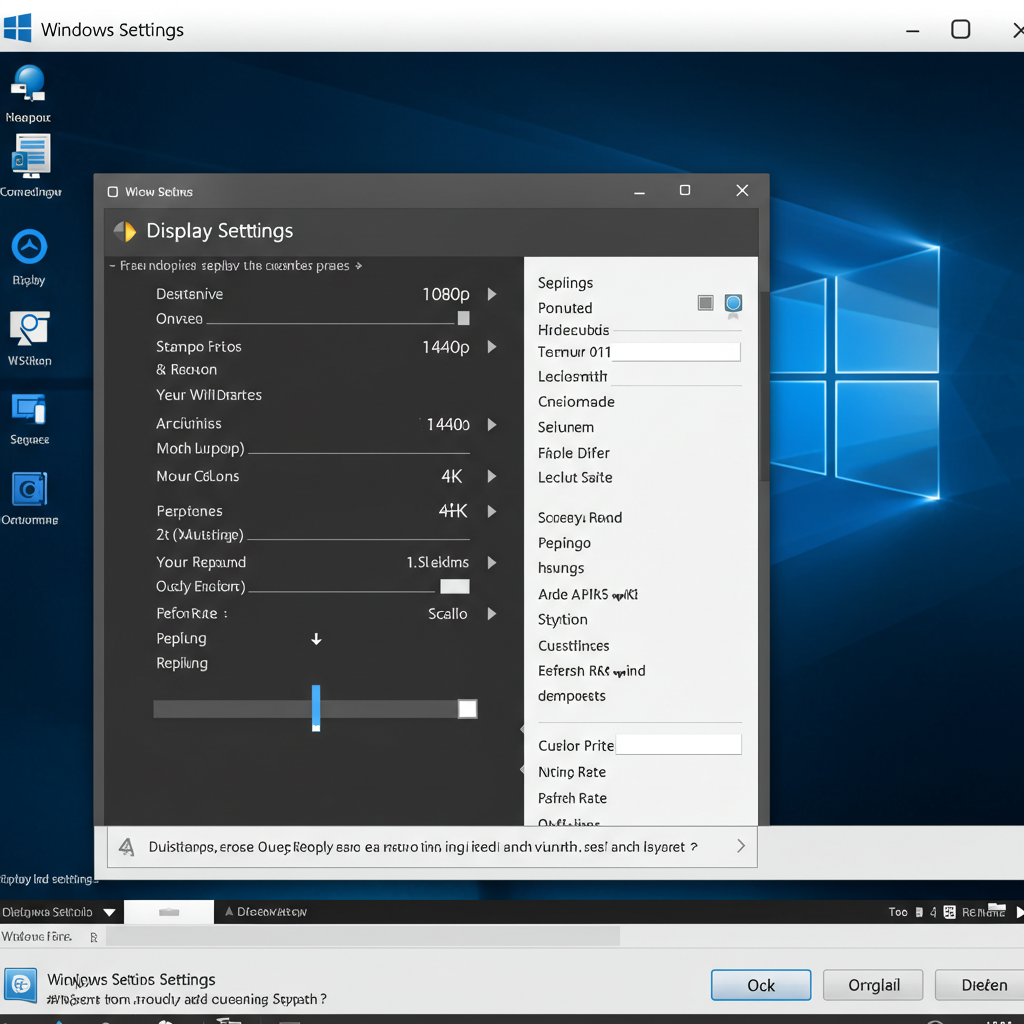The image size is (1024, 1024).
Task: Select Pepingo in the right panel
Action: click(x=564, y=543)
